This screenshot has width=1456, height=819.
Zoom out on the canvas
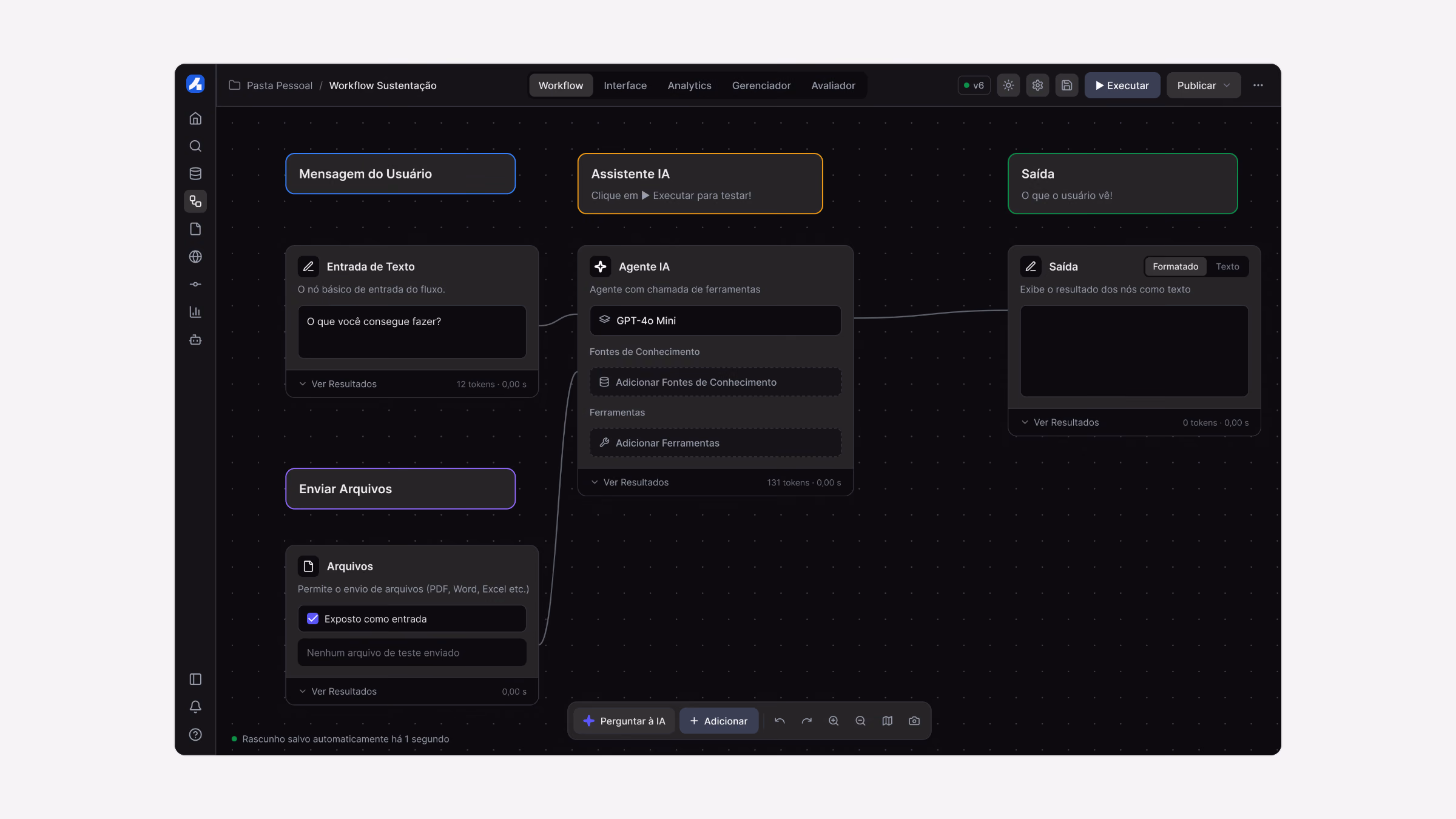coord(860,721)
